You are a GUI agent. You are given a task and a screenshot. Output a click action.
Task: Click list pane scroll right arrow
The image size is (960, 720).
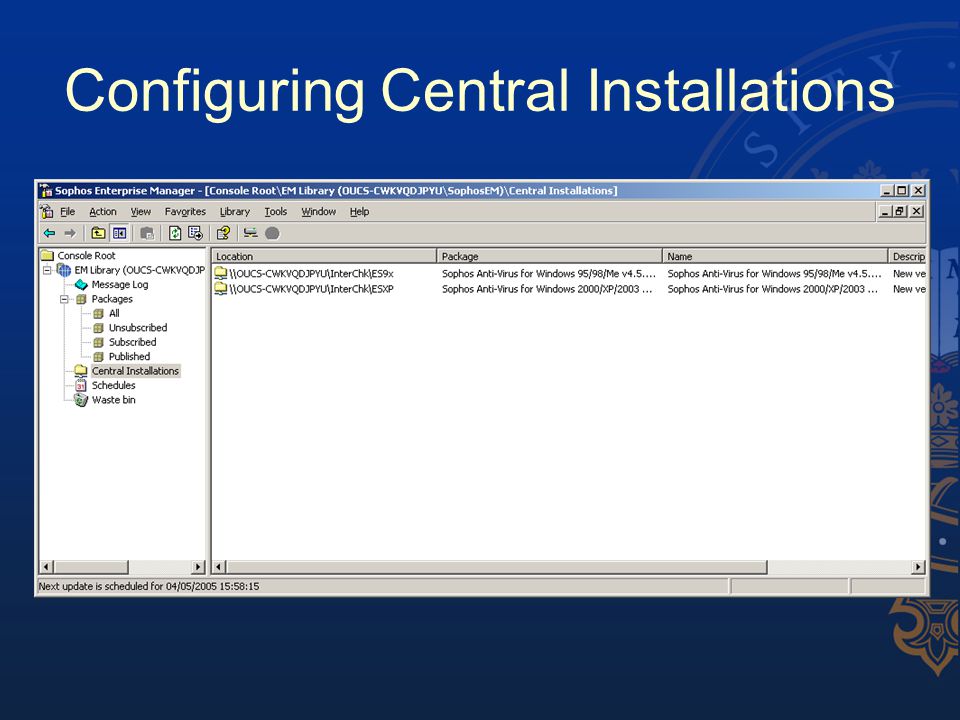pyautogui.click(x=918, y=567)
